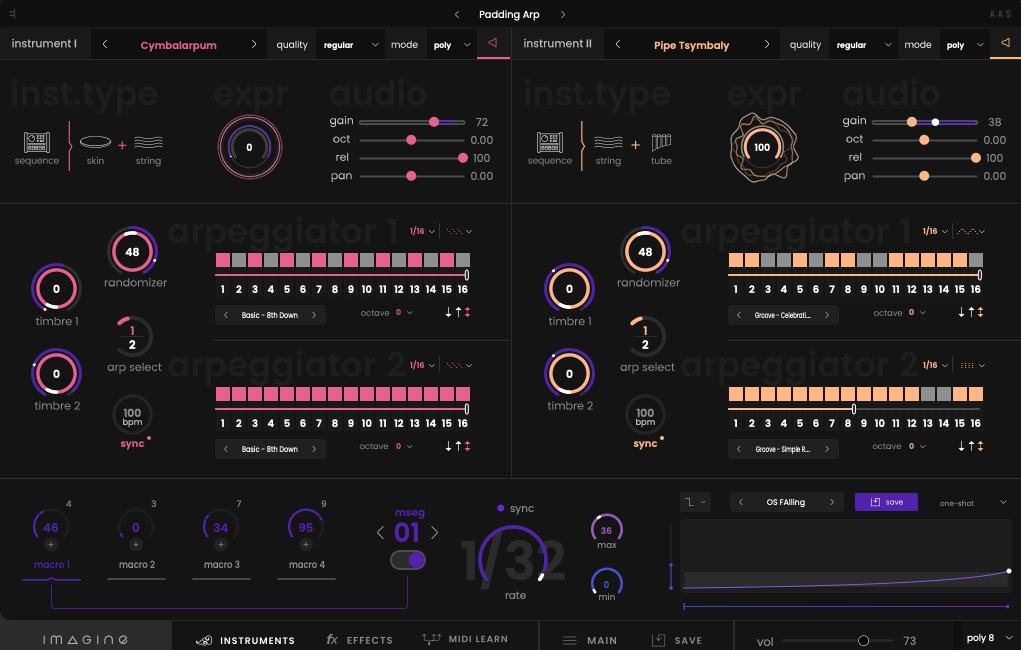
Task: Click the save button next to OS FAlling
Action: click(886, 501)
